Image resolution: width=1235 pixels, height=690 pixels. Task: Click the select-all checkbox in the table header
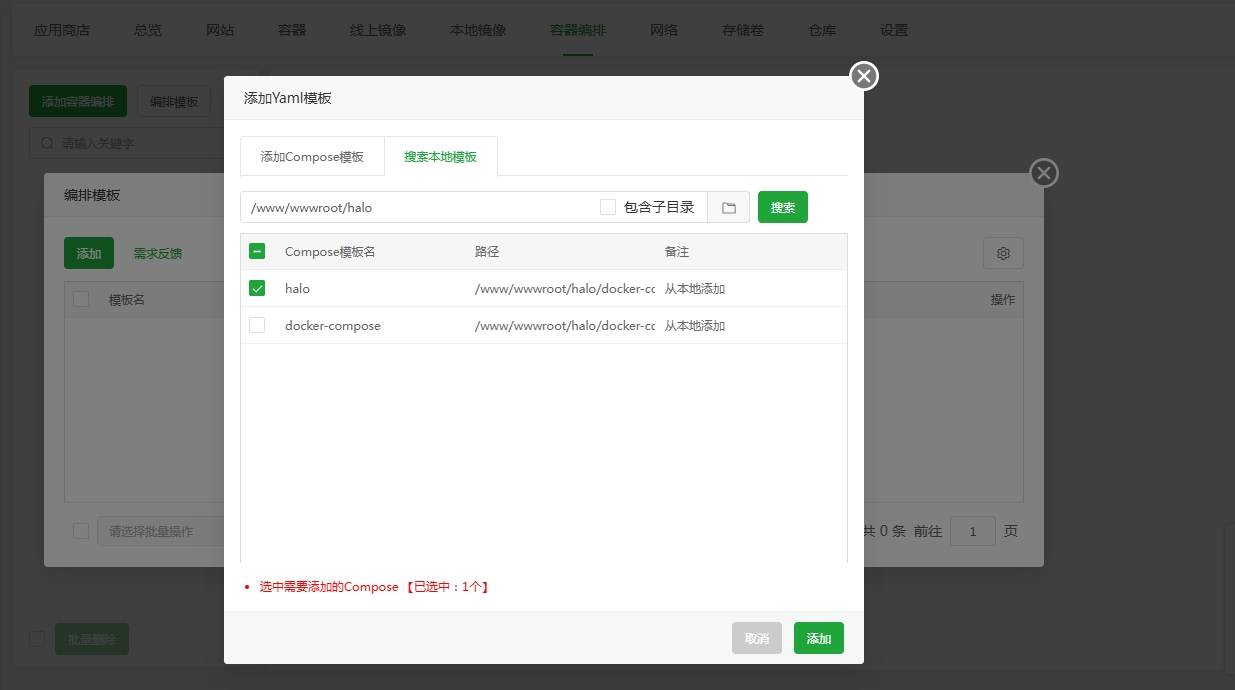257,251
